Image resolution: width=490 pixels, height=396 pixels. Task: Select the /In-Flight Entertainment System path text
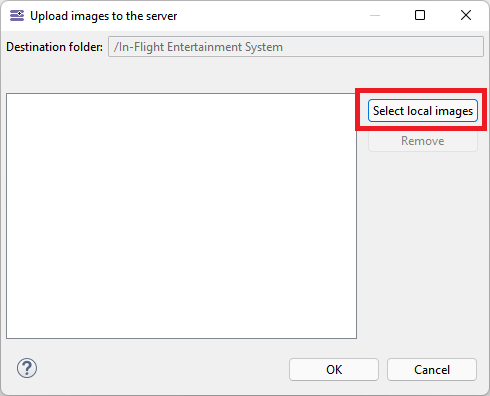click(x=198, y=47)
